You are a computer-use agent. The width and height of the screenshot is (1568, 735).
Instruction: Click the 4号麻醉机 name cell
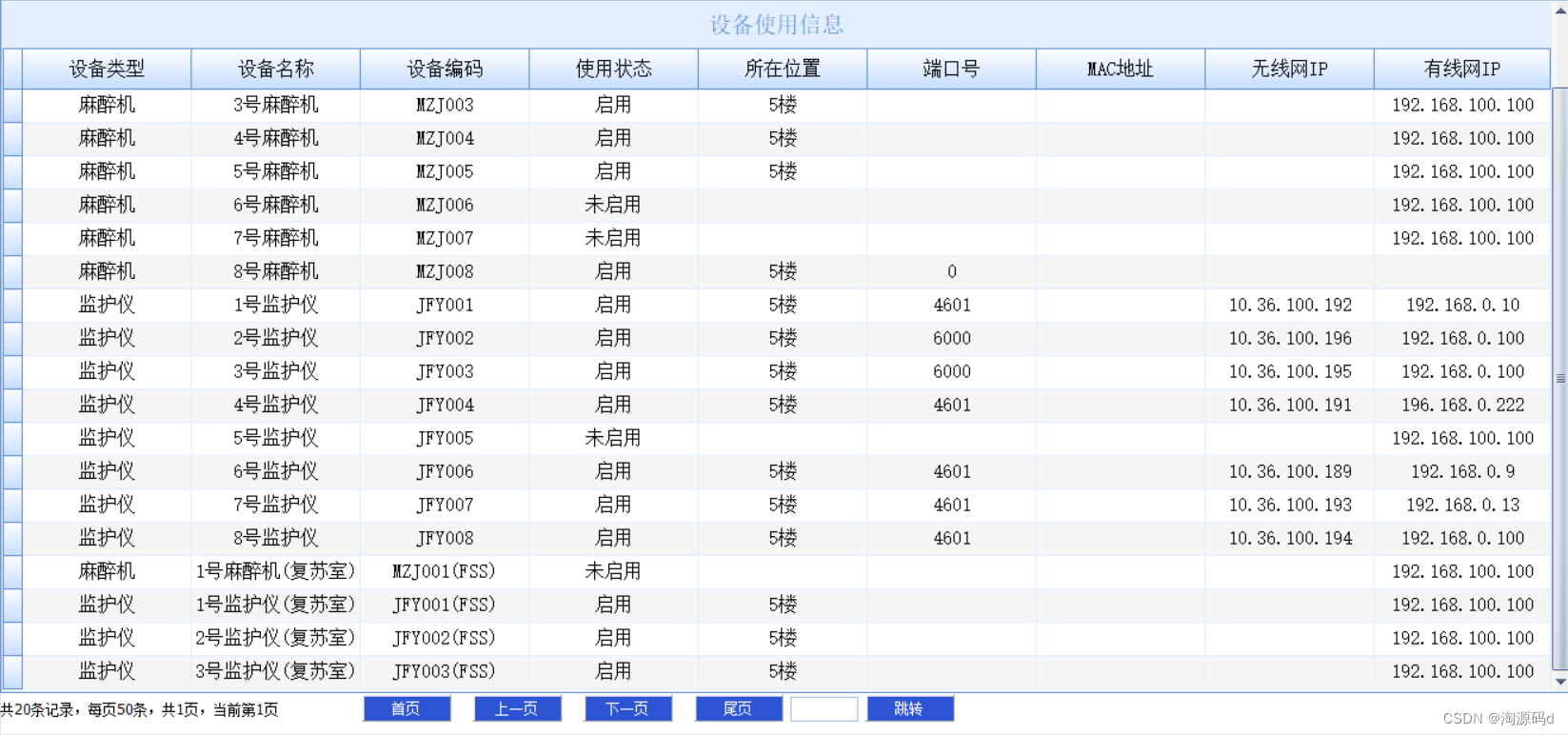tap(276, 138)
